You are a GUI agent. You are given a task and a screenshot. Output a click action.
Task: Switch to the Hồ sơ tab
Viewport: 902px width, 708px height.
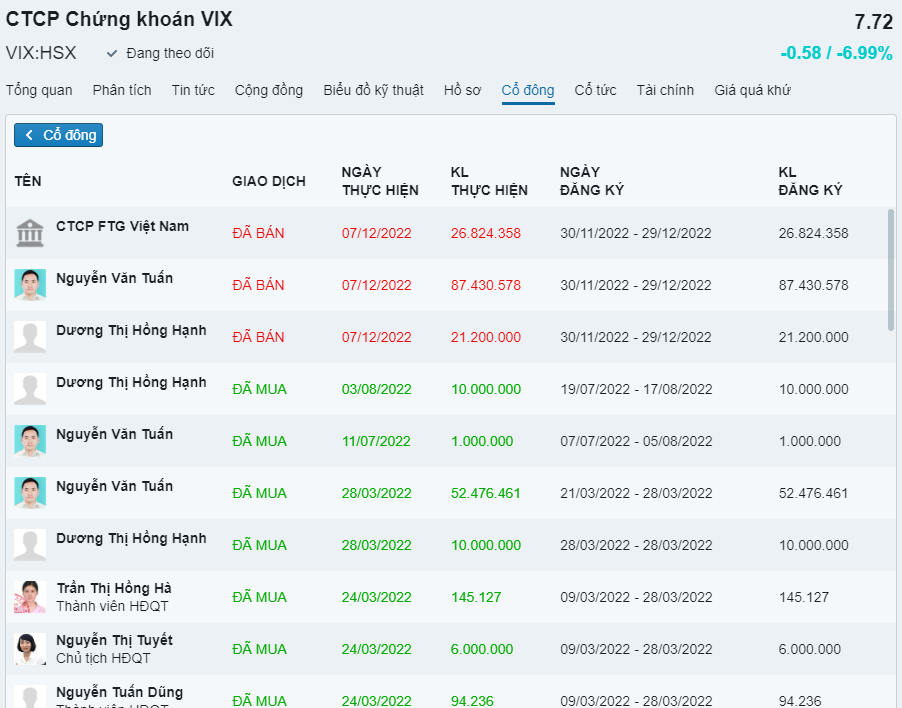click(x=463, y=90)
